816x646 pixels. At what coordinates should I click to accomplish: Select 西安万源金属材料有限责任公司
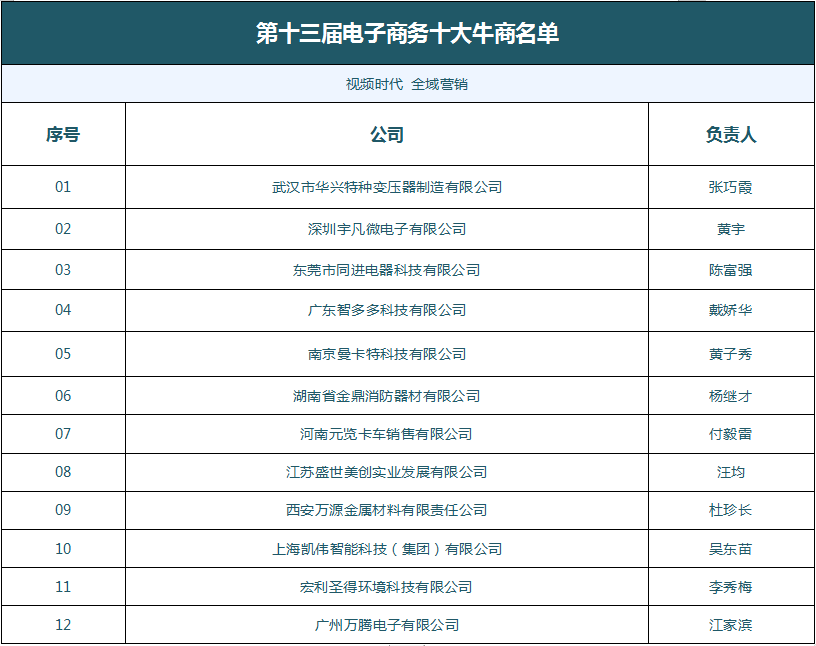coord(387,510)
